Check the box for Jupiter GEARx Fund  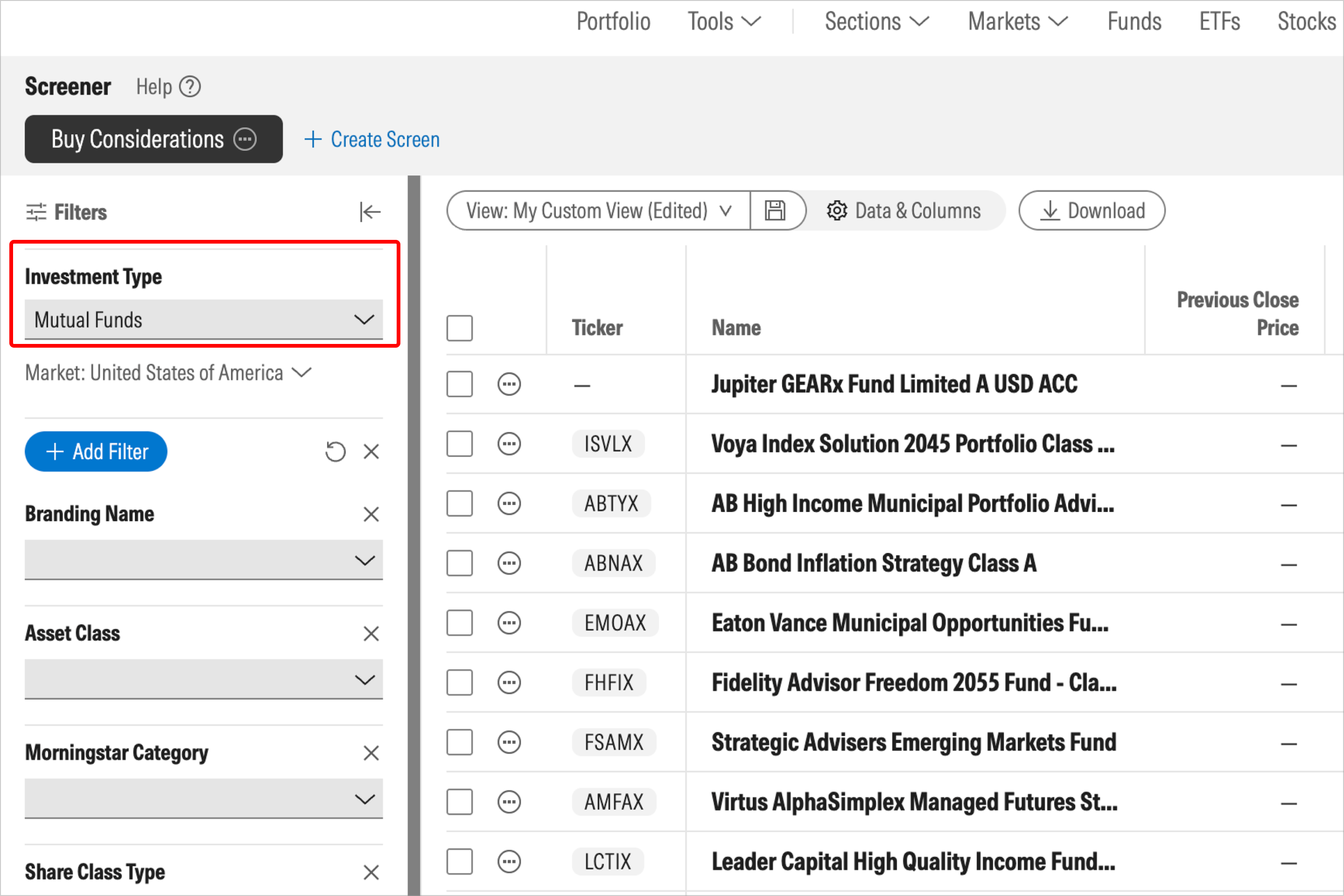pyautogui.click(x=459, y=384)
